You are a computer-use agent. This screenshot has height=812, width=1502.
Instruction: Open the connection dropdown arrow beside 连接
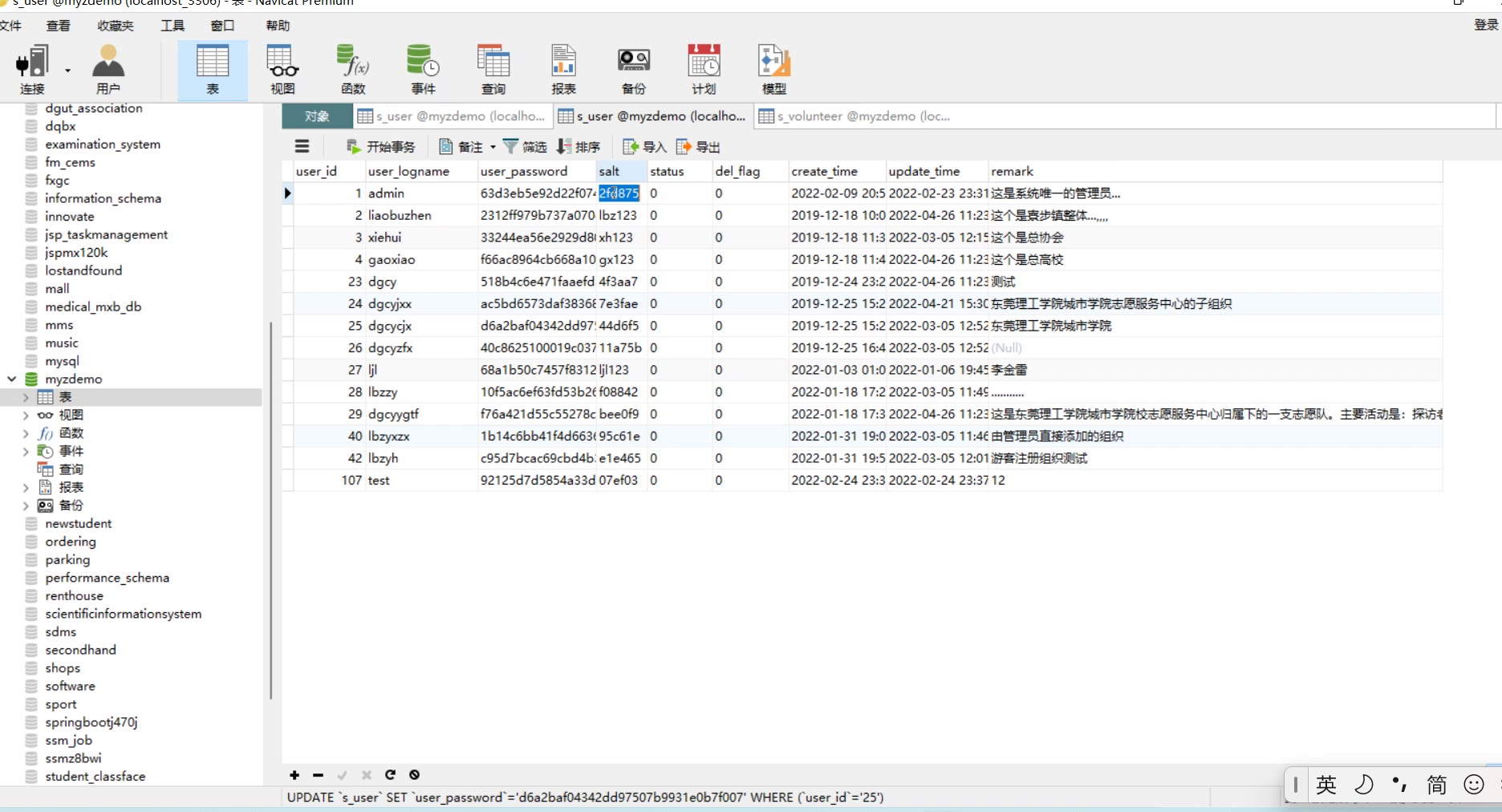pos(67,71)
